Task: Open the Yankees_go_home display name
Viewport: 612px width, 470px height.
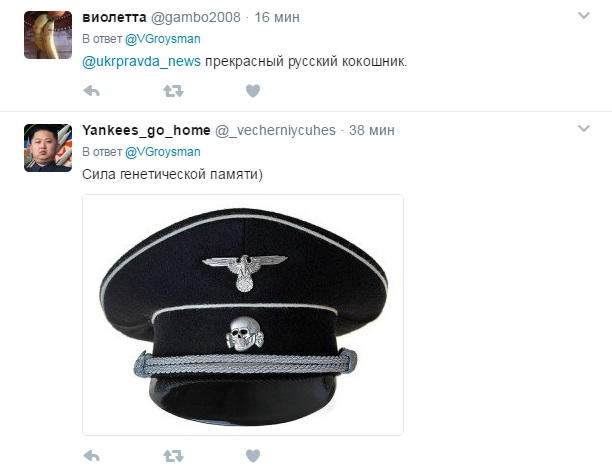Action: 146,130
